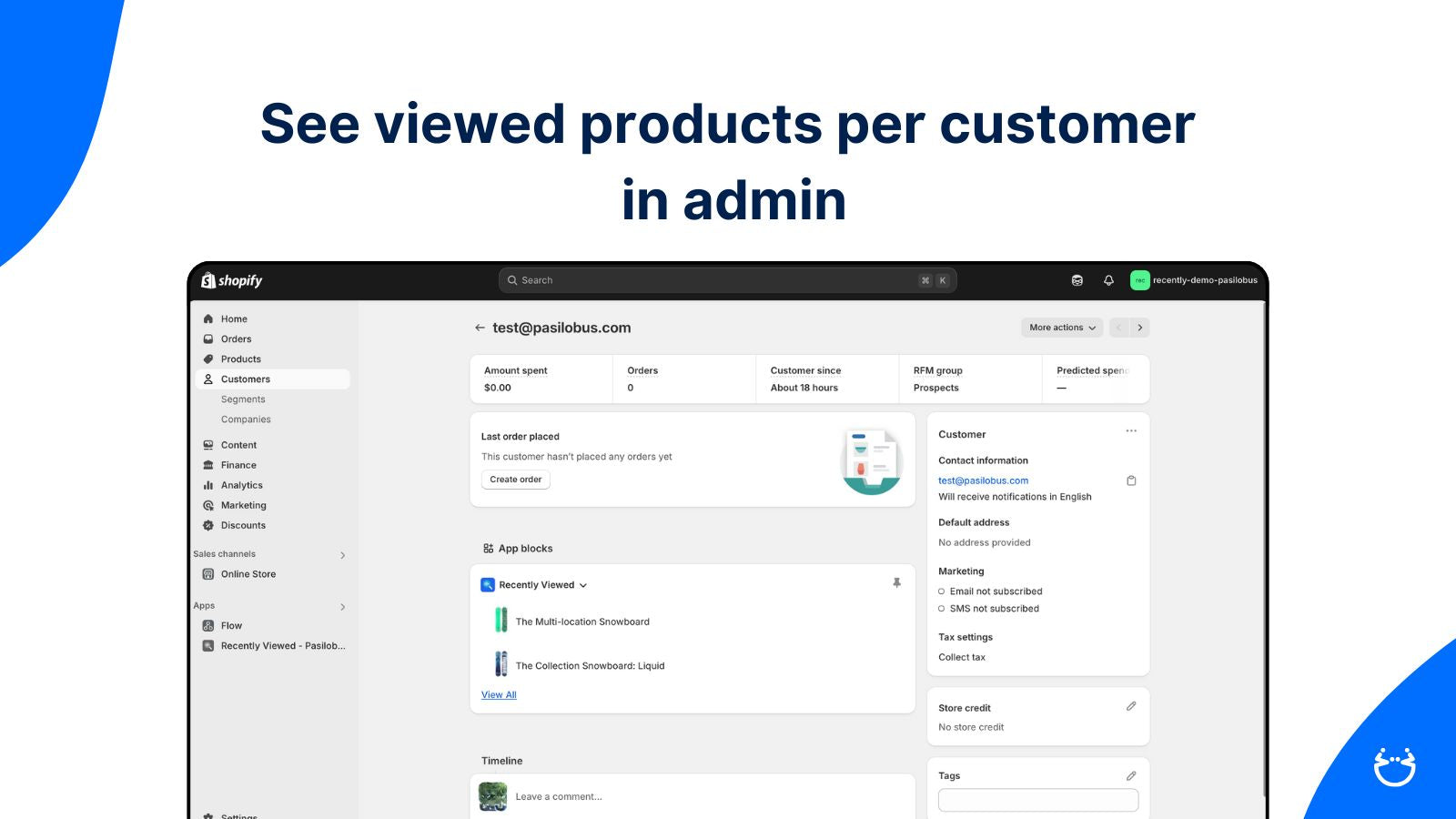Click 'Collect tax' text
This screenshot has width=1456, height=819.
click(x=962, y=657)
